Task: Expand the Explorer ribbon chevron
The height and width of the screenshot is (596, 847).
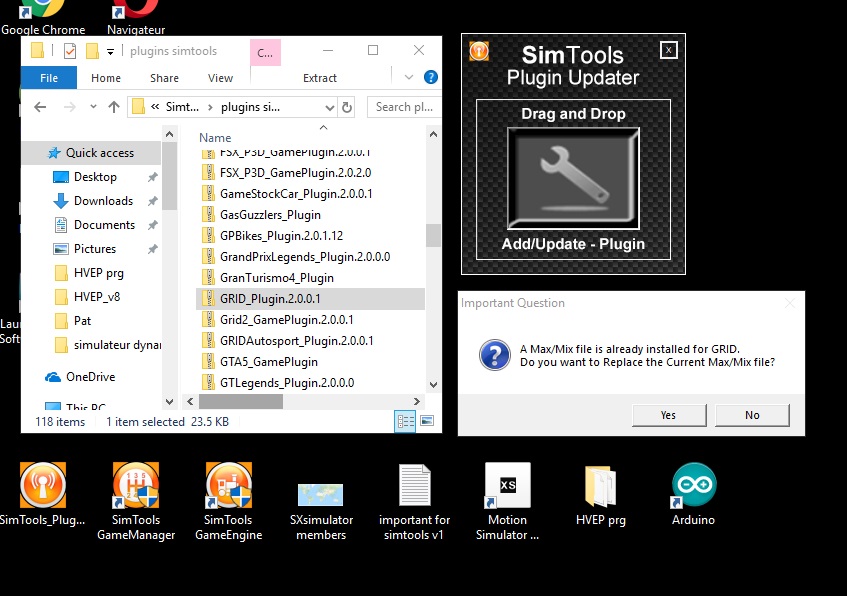Action: point(409,77)
